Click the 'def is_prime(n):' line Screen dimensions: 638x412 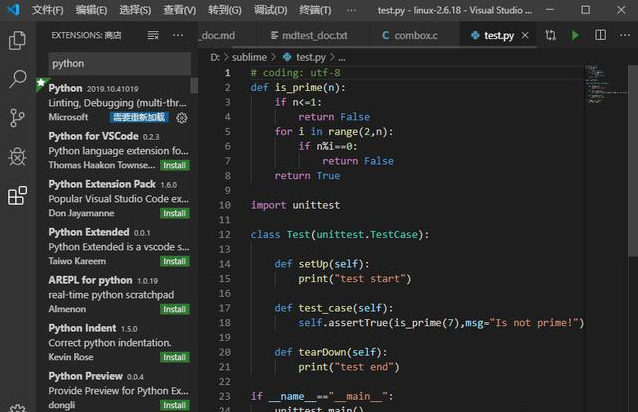pos(298,87)
